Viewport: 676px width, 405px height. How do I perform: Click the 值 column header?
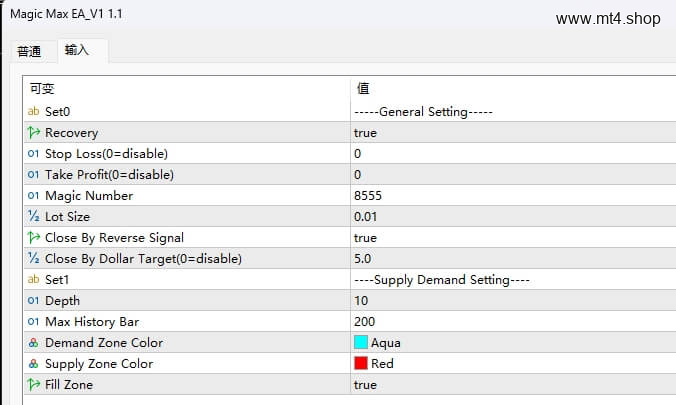363,88
